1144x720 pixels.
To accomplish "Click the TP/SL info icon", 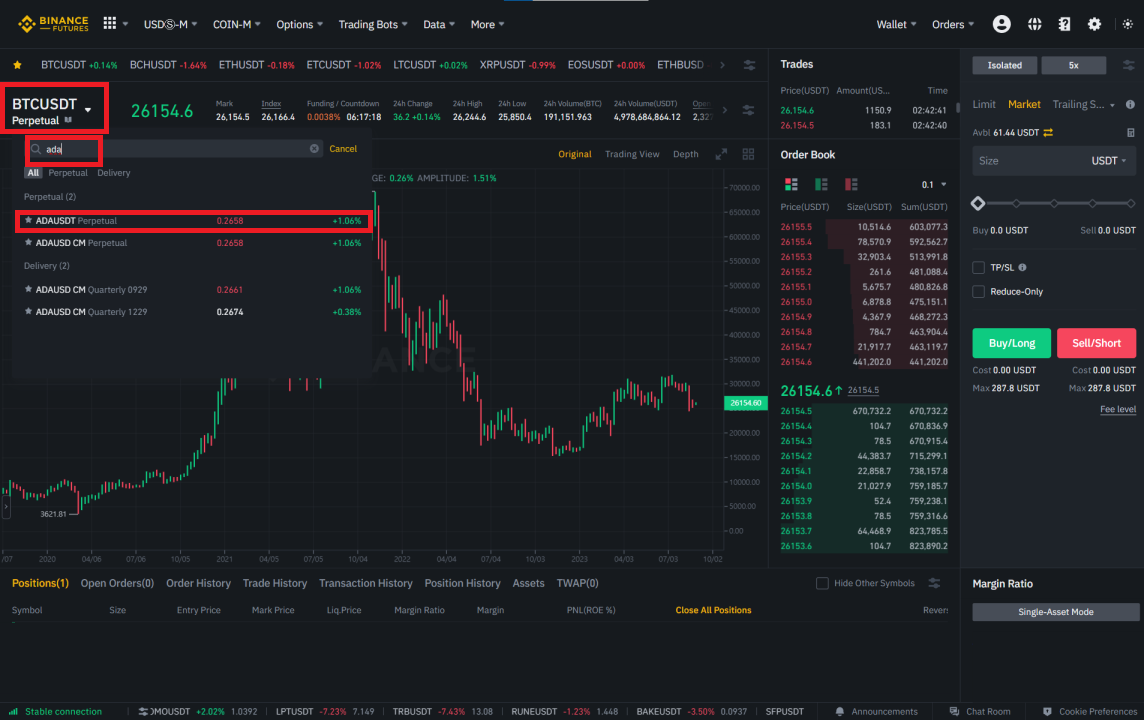I will tap(1022, 268).
